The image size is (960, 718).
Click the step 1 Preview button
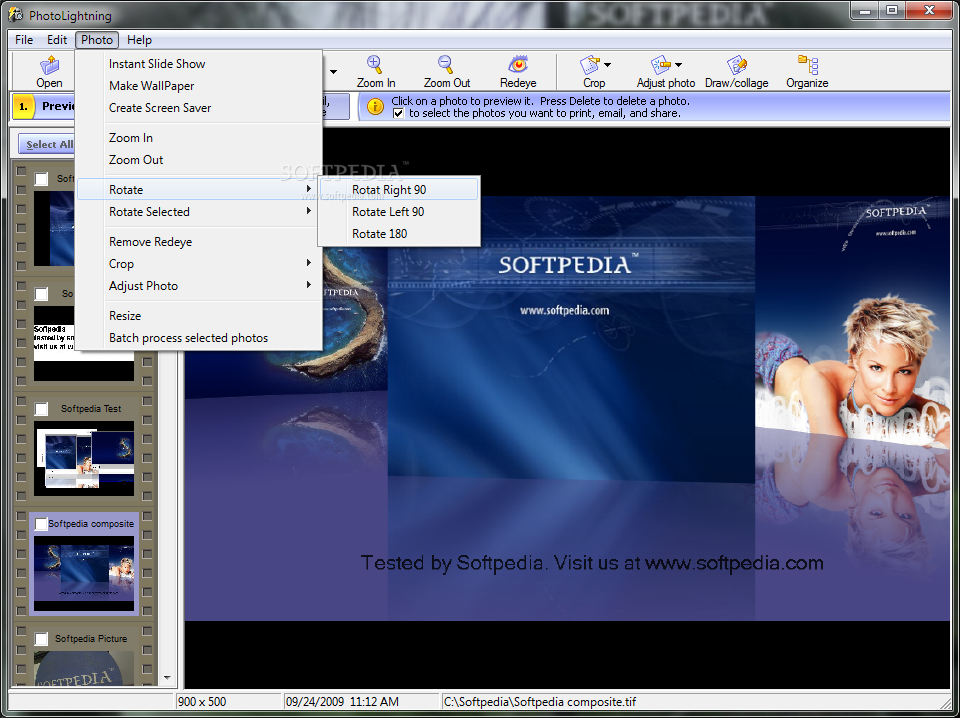(44, 107)
